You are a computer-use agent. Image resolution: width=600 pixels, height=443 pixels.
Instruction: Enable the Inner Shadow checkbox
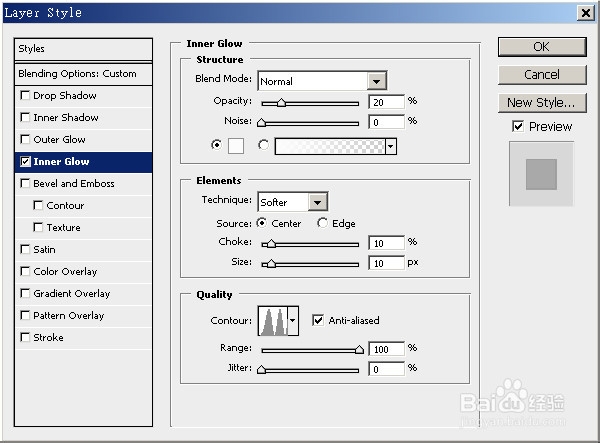tap(25, 117)
